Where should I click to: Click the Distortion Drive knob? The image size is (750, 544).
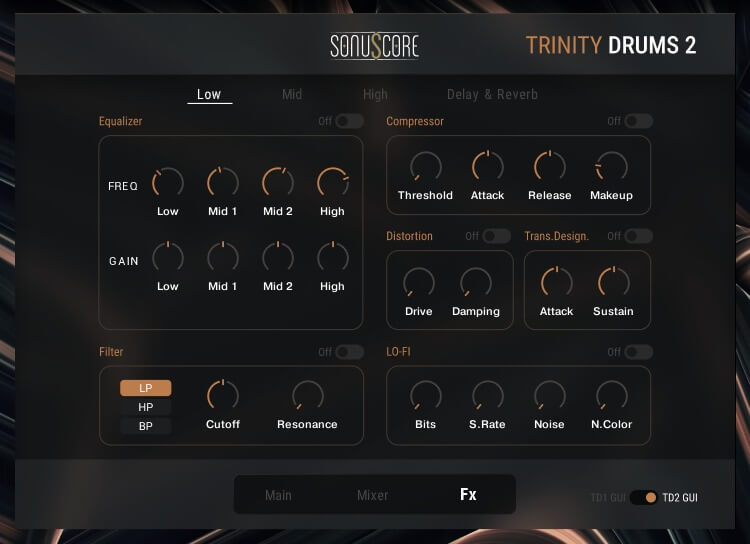(419, 283)
